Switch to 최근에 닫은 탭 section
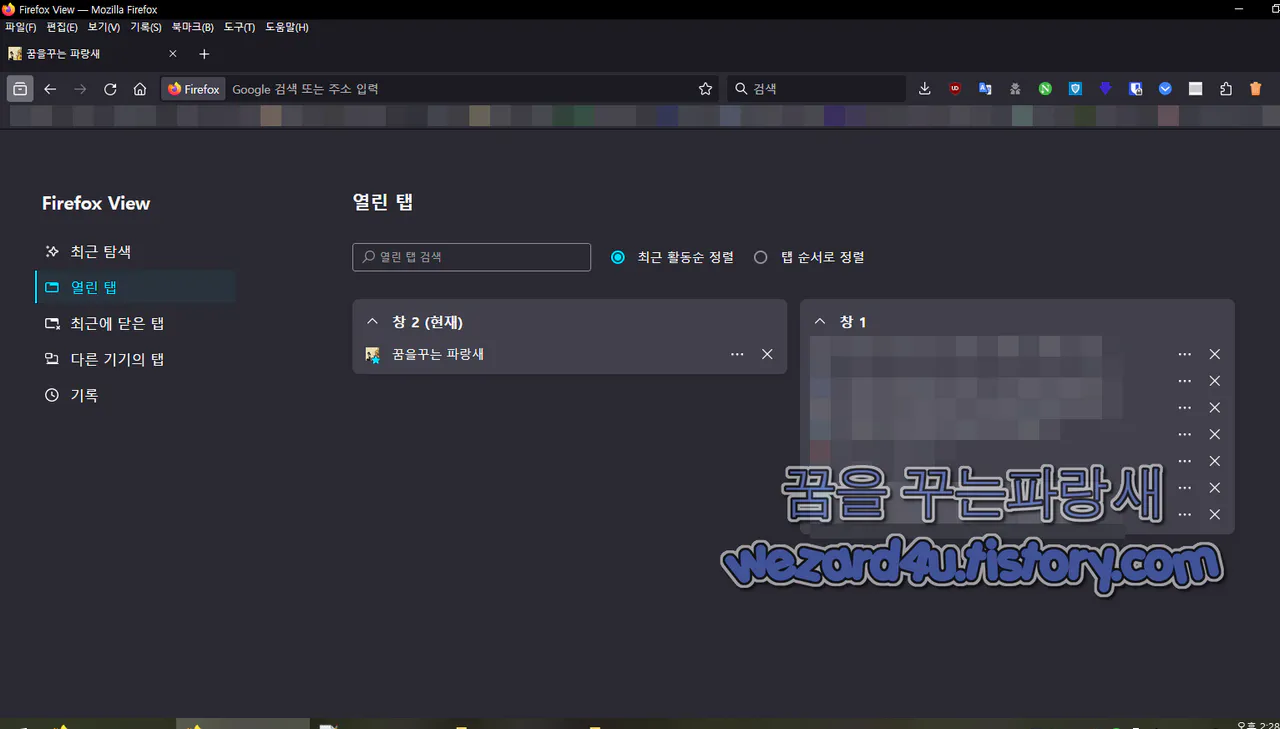1280x729 pixels. pos(116,323)
